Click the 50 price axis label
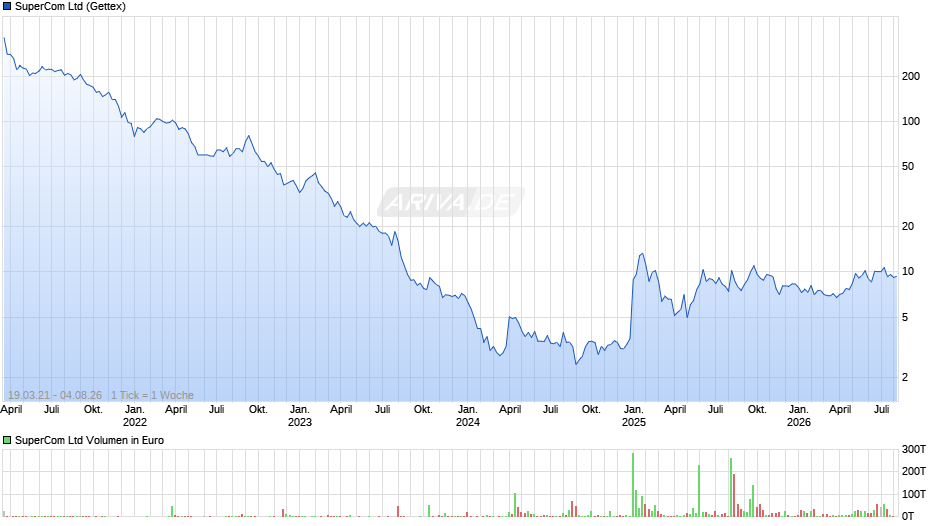This screenshot has height=526, width=940. tap(908, 166)
